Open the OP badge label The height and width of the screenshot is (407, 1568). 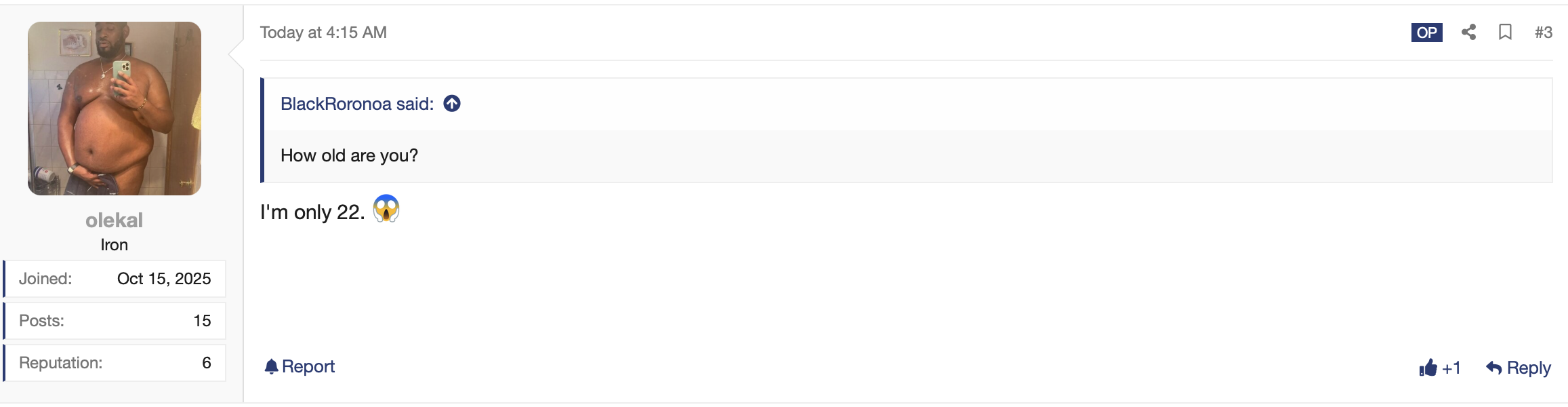pos(1426,33)
